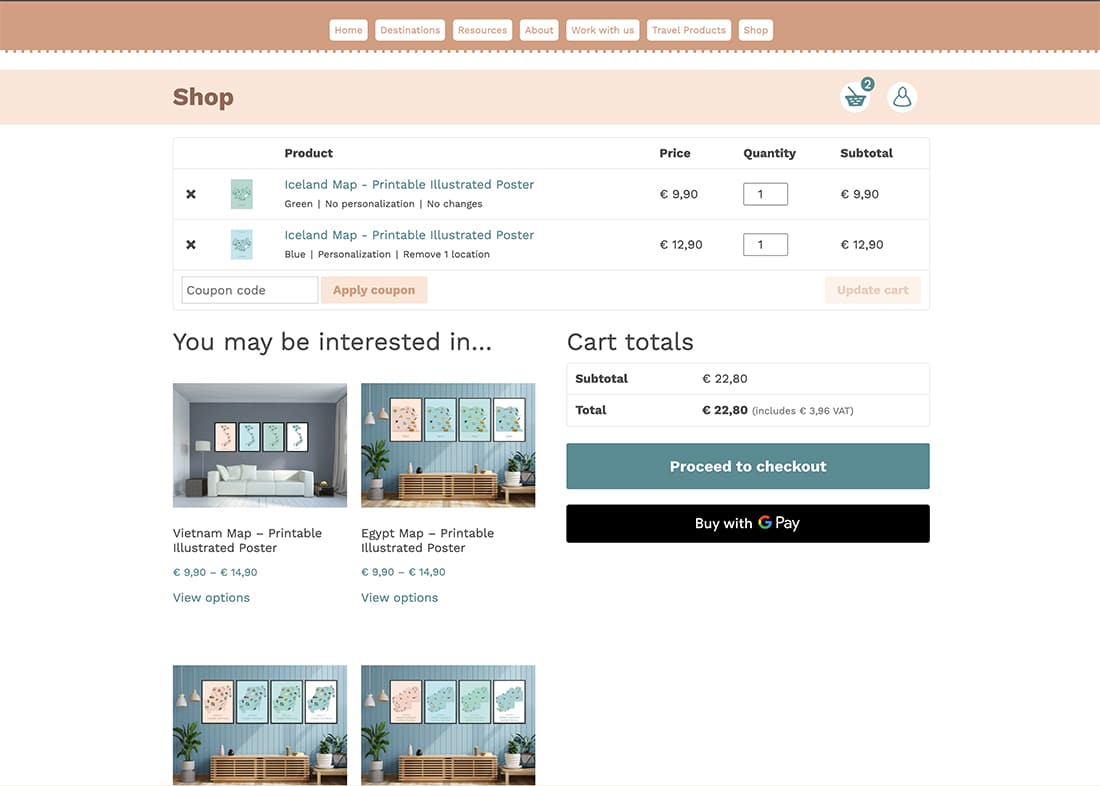1100x786 pixels.
Task: Click View options under Vietnam Map
Action: coord(211,597)
